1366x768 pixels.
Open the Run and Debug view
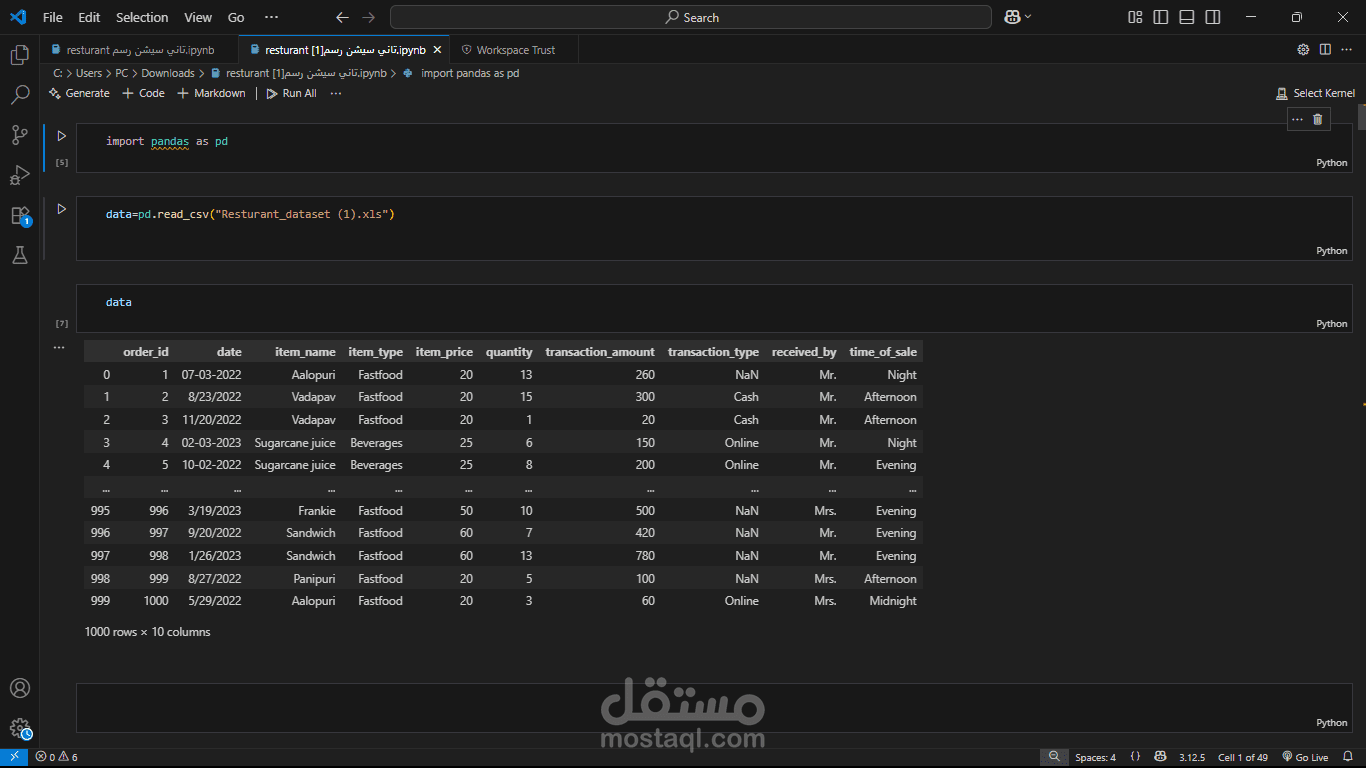click(19, 175)
